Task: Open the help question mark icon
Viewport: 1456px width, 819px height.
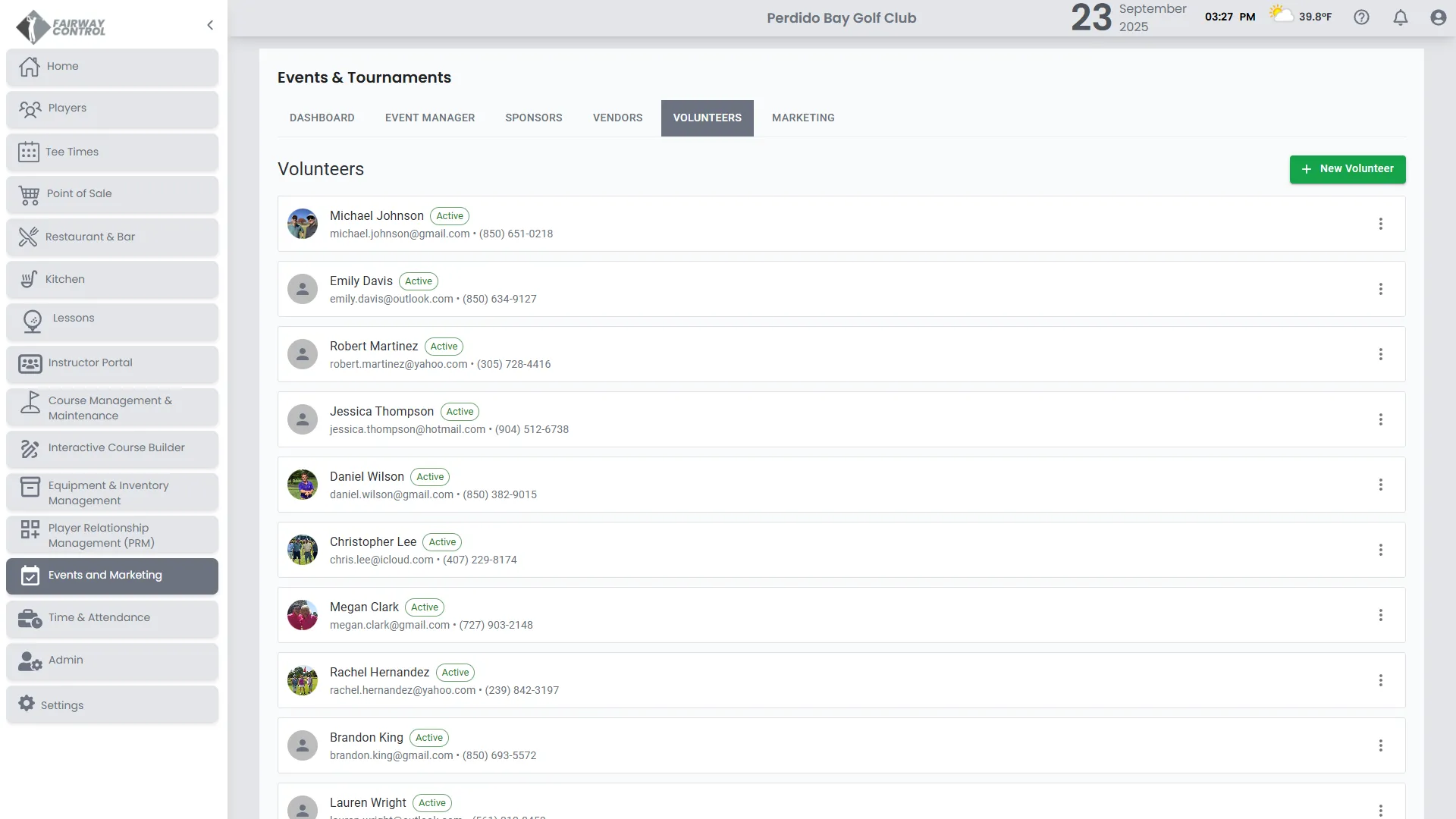Action: (1361, 17)
